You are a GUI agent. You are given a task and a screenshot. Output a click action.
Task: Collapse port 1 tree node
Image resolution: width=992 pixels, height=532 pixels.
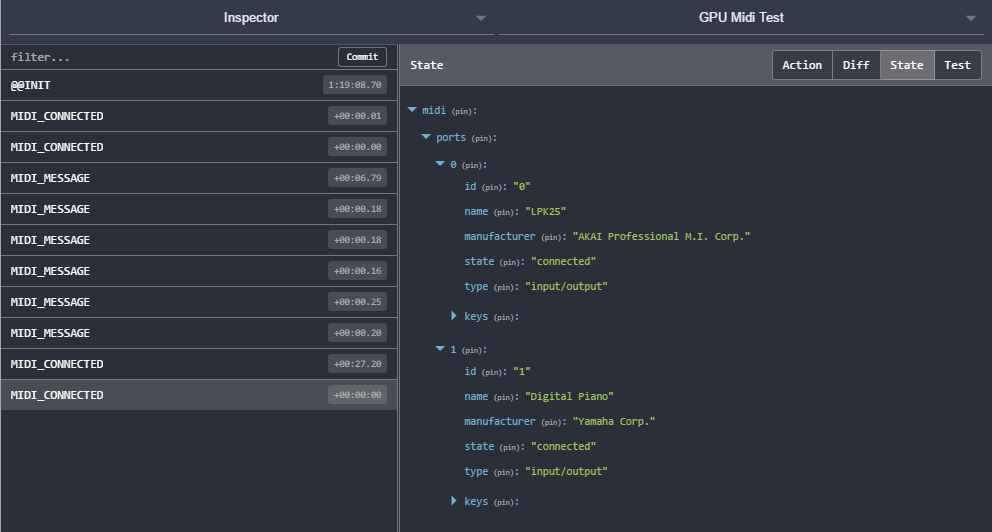(440, 349)
